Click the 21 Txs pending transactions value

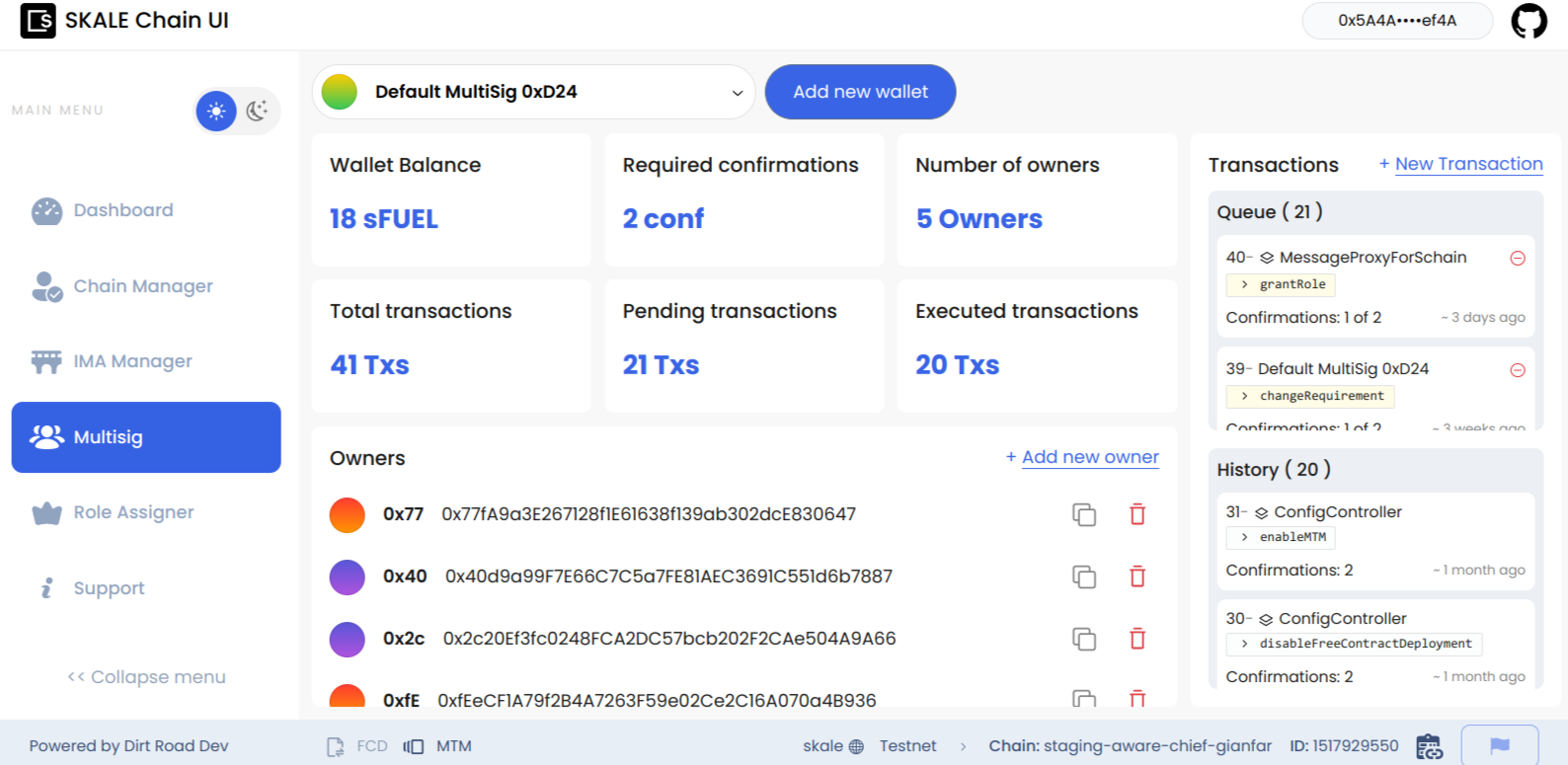[x=661, y=365]
